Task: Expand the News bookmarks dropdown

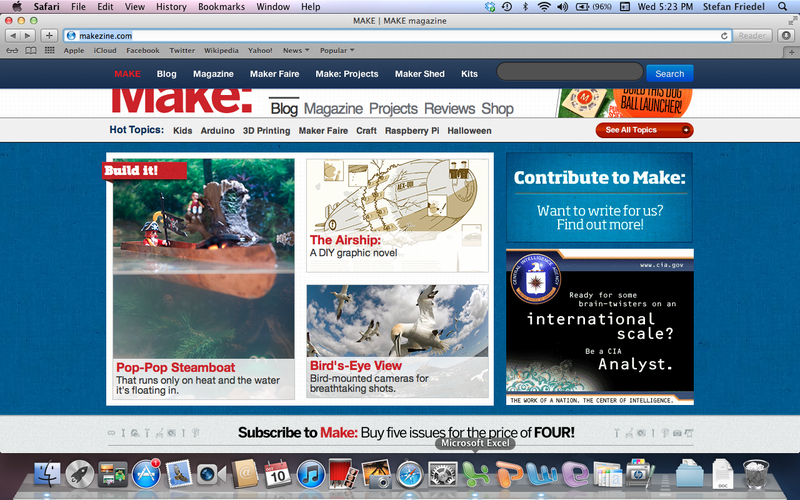Action: click(x=296, y=51)
